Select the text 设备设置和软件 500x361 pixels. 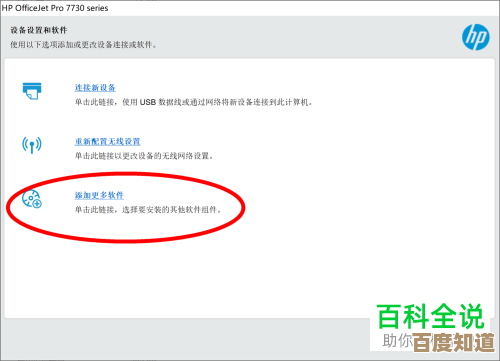point(39,30)
